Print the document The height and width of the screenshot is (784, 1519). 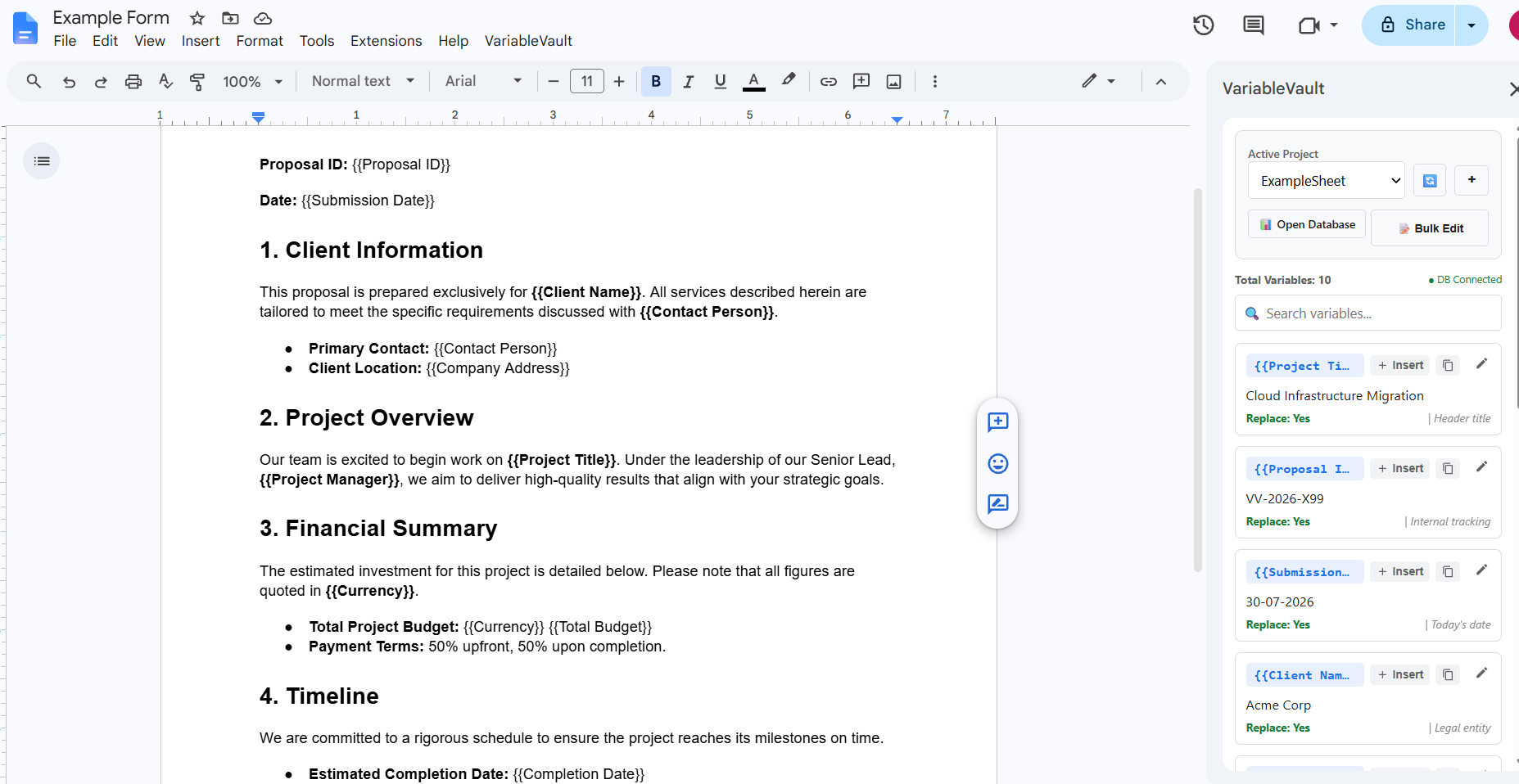tap(133, 81)
